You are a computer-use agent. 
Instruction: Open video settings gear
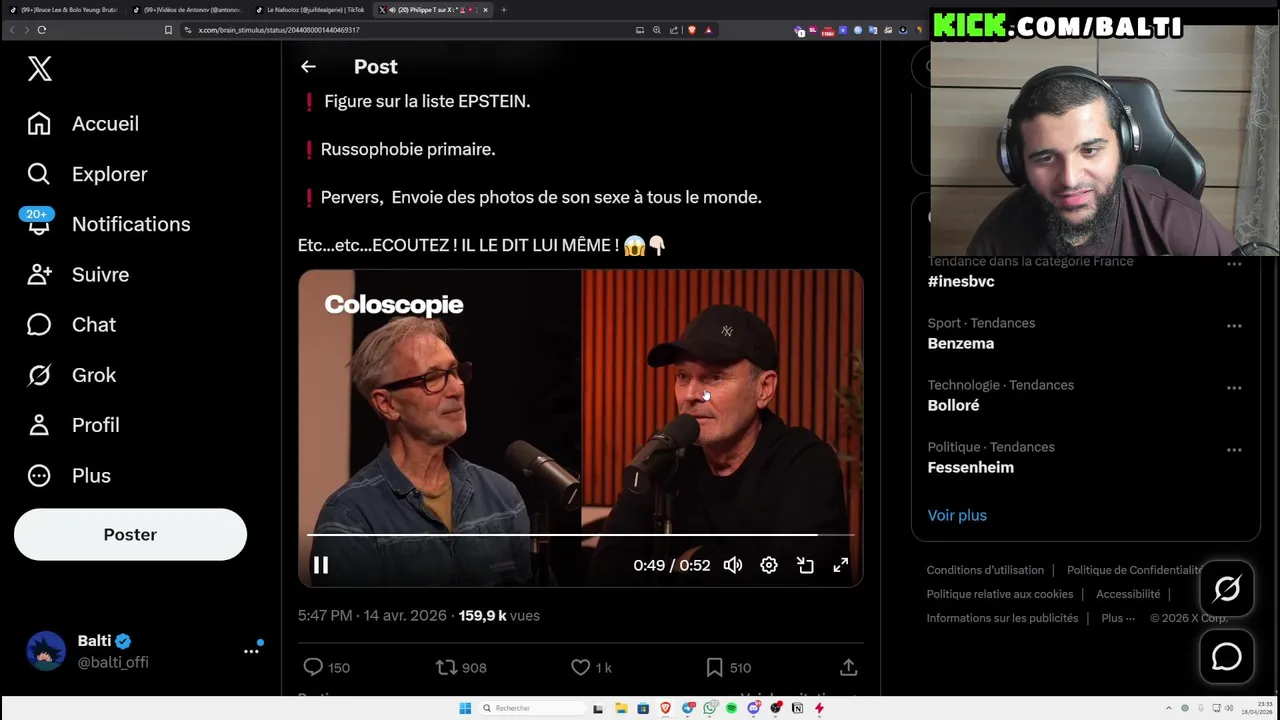click(x=769, y=565)
